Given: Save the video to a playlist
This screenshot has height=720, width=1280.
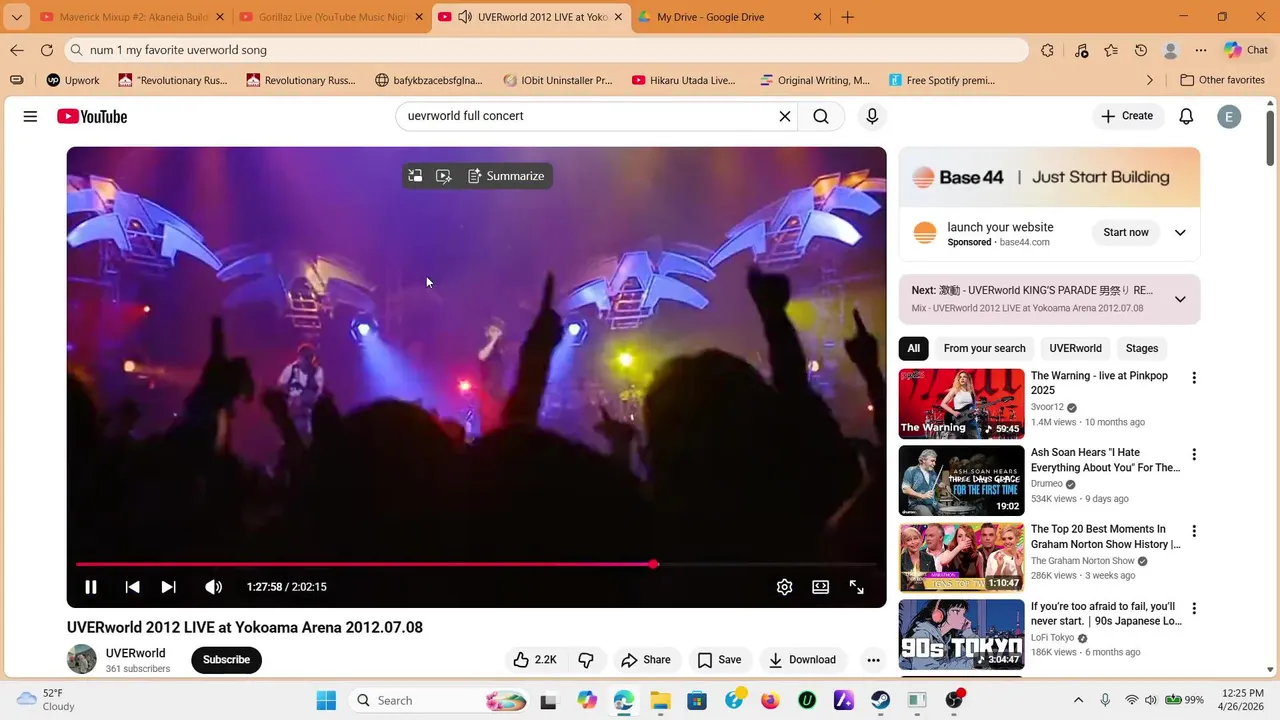Looking at the screenshot, I should pyautogui.click(x=719, y=660).
